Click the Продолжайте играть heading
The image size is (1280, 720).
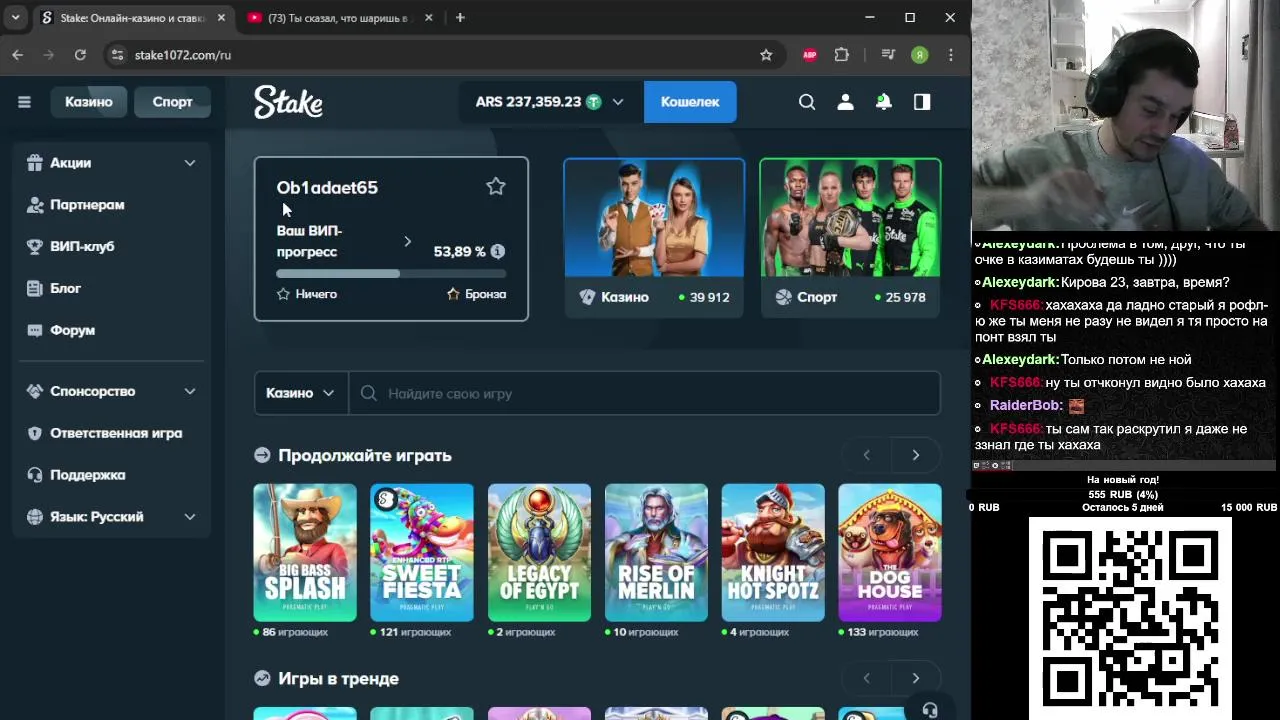coord(365,455)
